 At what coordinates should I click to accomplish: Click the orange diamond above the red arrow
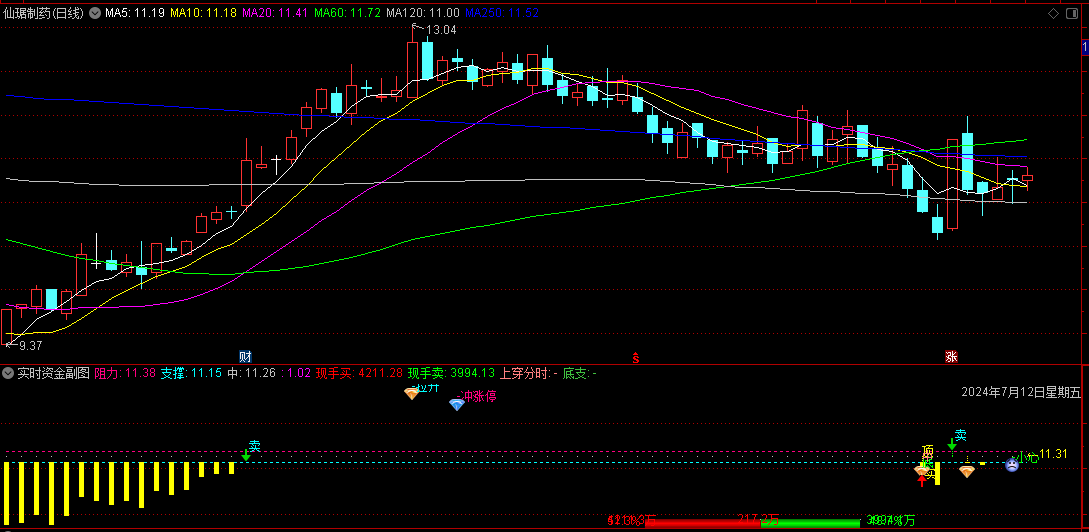coord(921,471)
